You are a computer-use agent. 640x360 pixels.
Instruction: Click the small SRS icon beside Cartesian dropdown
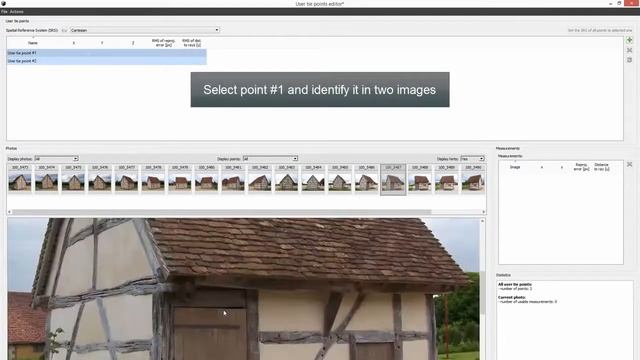(64, 30)
